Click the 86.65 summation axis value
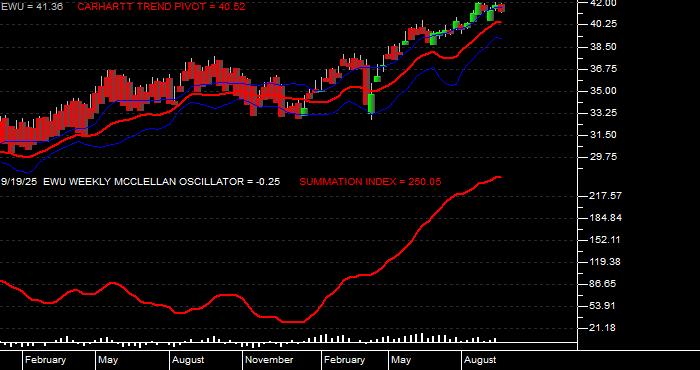This screenshot has height=370, width=700. pyautogui.click(x=604, y=284)
